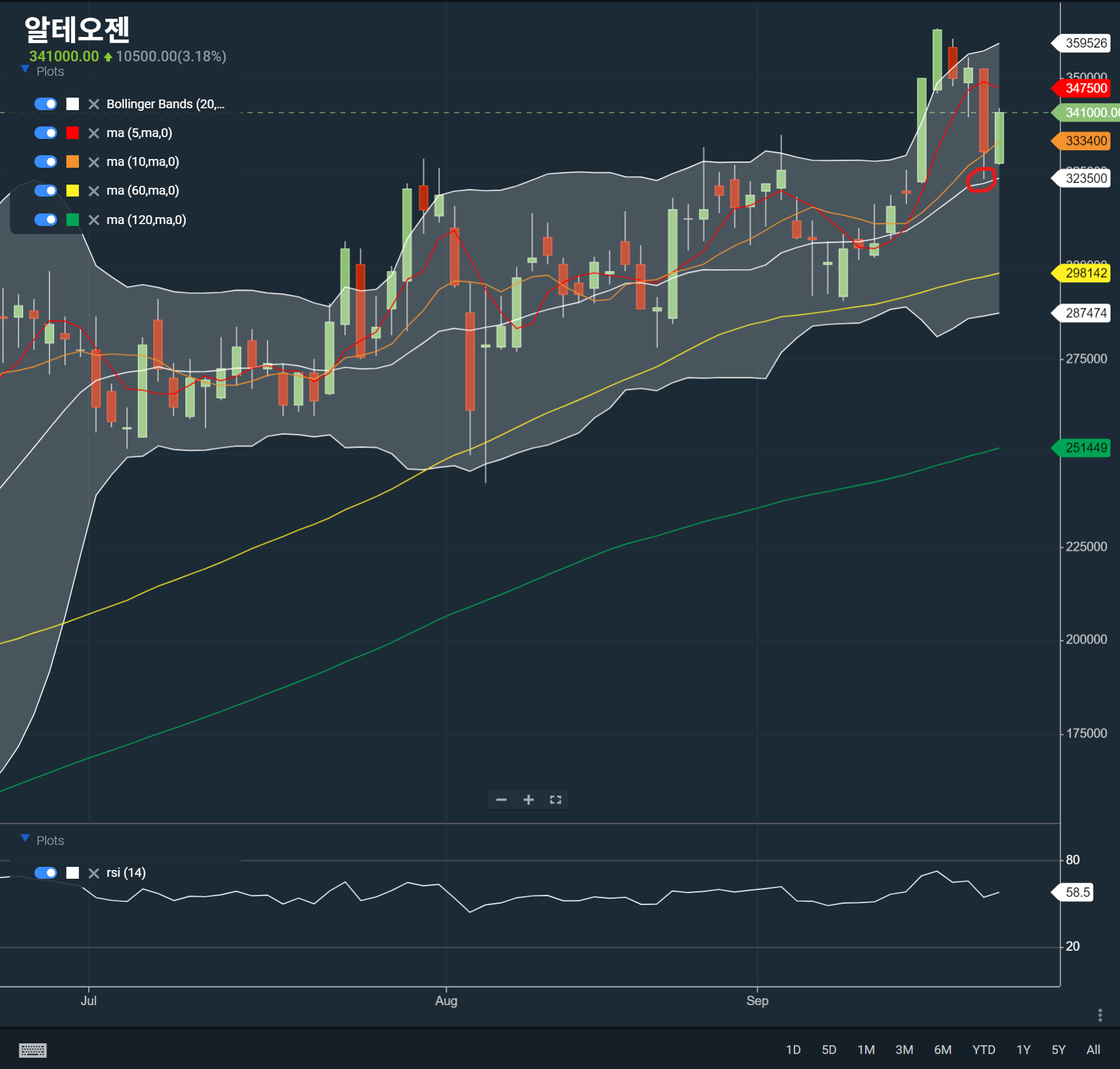The height and width of the screenshot is (1069, 1120).
Task: Delete the ma (60,ma,0) plot
Action: (94, 191)
